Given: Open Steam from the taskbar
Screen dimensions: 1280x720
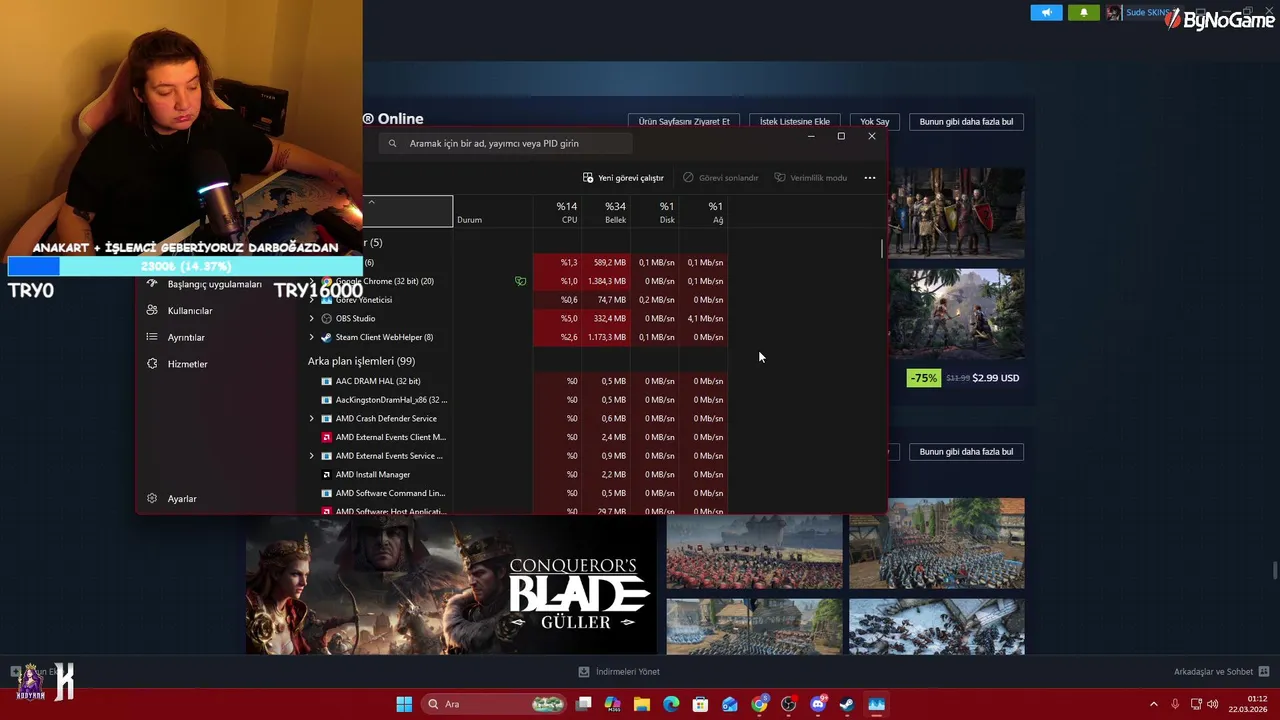Looking at the screenshot, I should (x=847, y=704).
